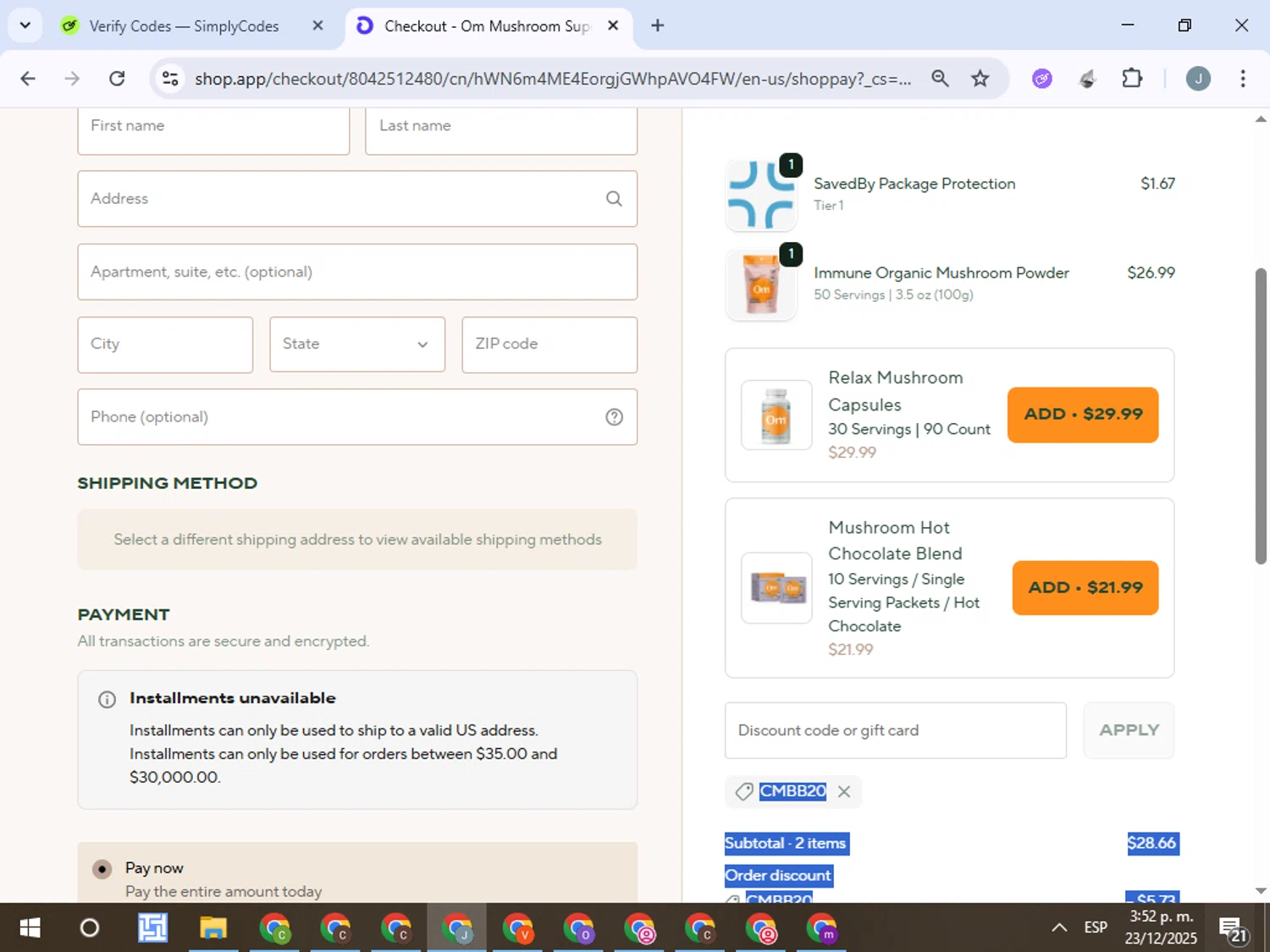The height and width of the screenshot is (952, 1270).
Task: Remove the CMBB20 discount code
Action: 843,791
